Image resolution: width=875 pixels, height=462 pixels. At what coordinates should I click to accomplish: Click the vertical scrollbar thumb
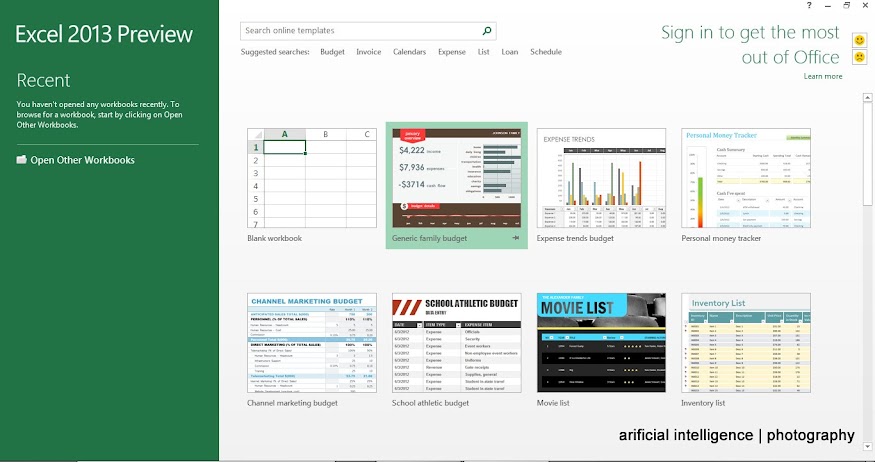[x=867, y=154]
